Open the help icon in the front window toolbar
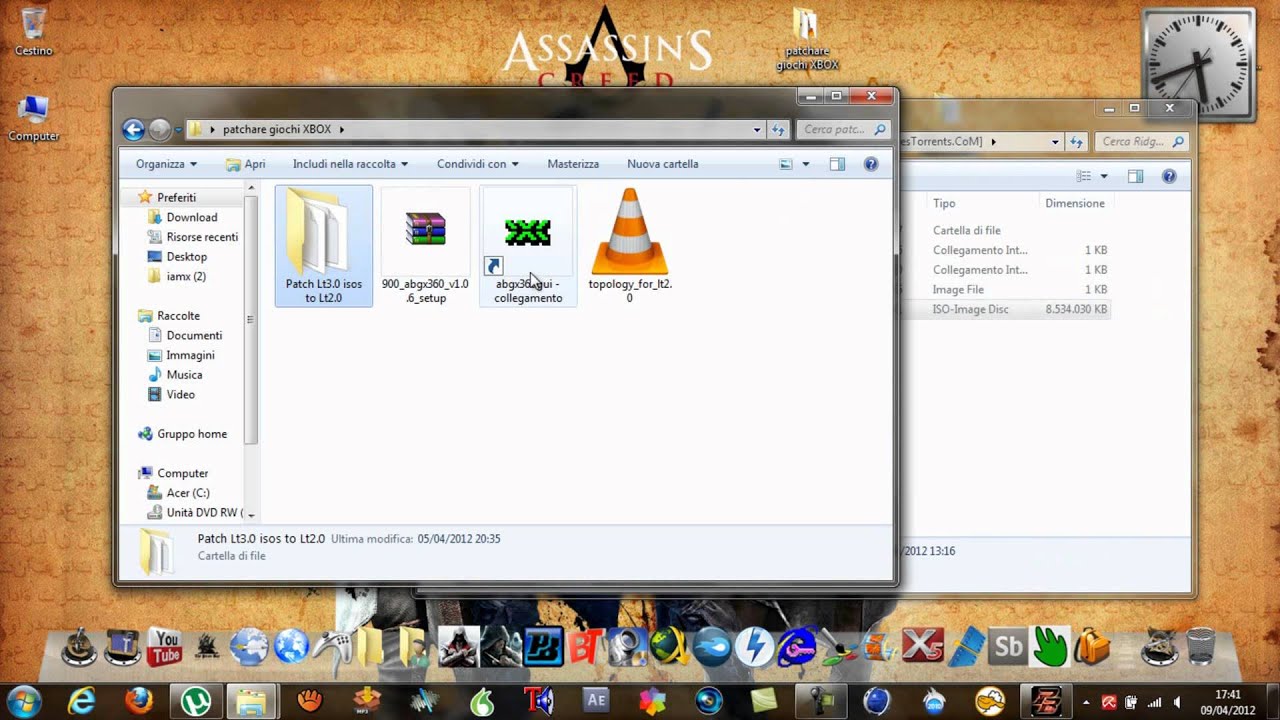The width and height of the screenshot is (1280, 720). [870, 164]
